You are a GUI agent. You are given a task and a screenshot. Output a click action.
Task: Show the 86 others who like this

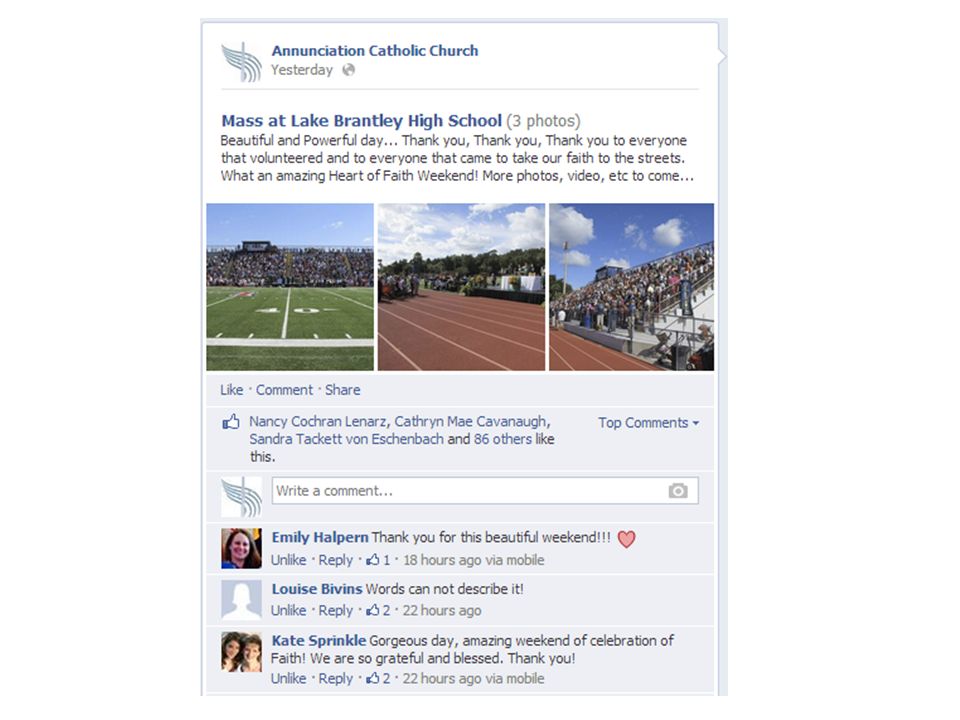click(503, 439)
